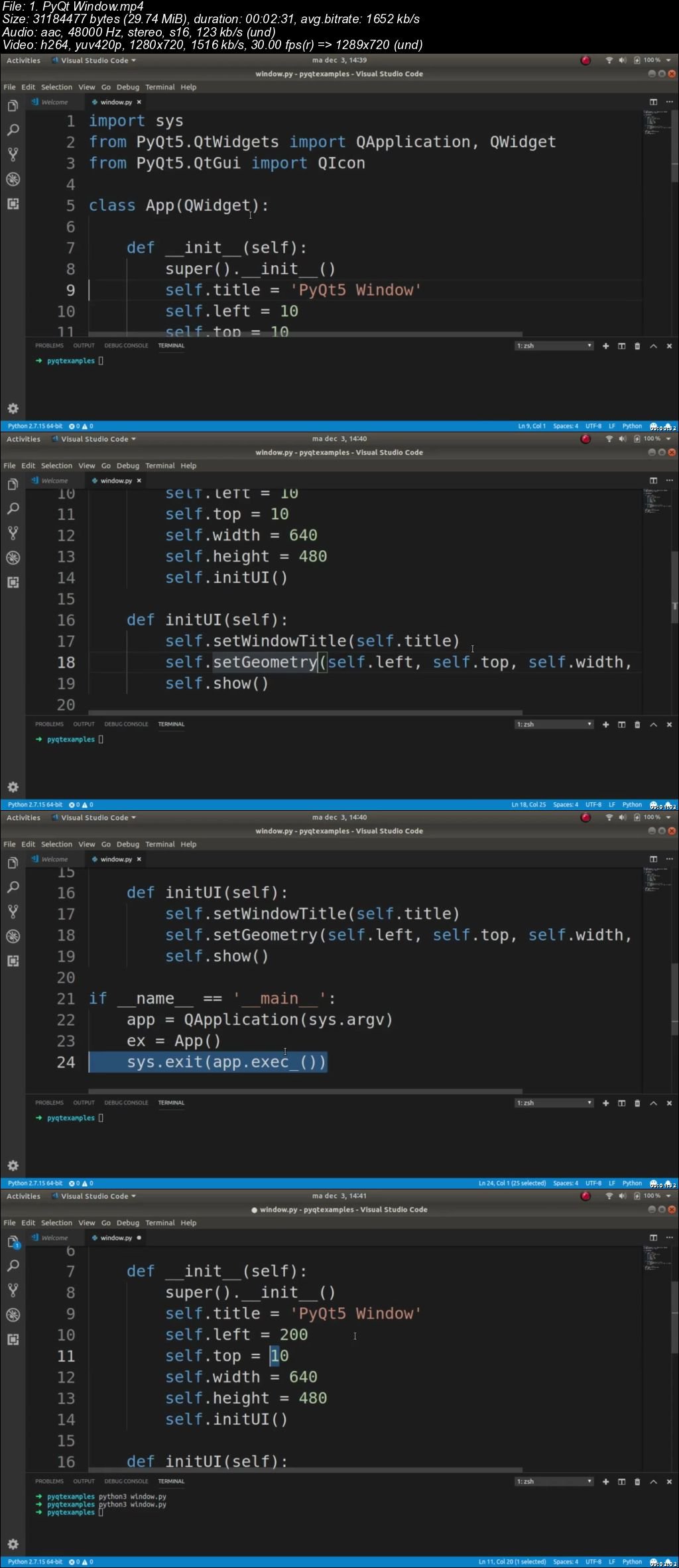679x1568 pixels.
Task: Kill terminal with trash icon, 14:41 frame
Action: point(637,1482)
